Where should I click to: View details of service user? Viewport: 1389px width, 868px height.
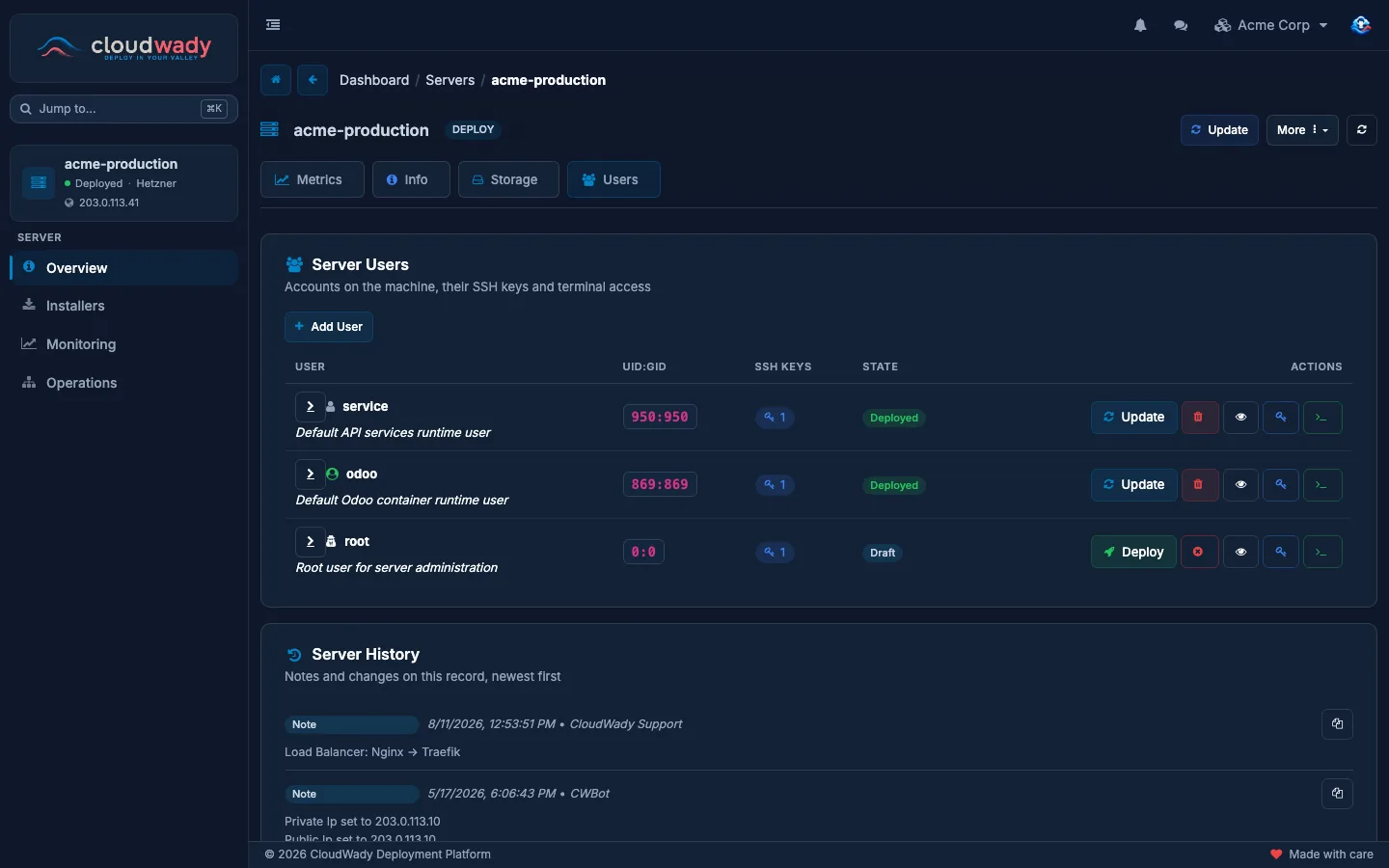click(x=1241, y=418)
